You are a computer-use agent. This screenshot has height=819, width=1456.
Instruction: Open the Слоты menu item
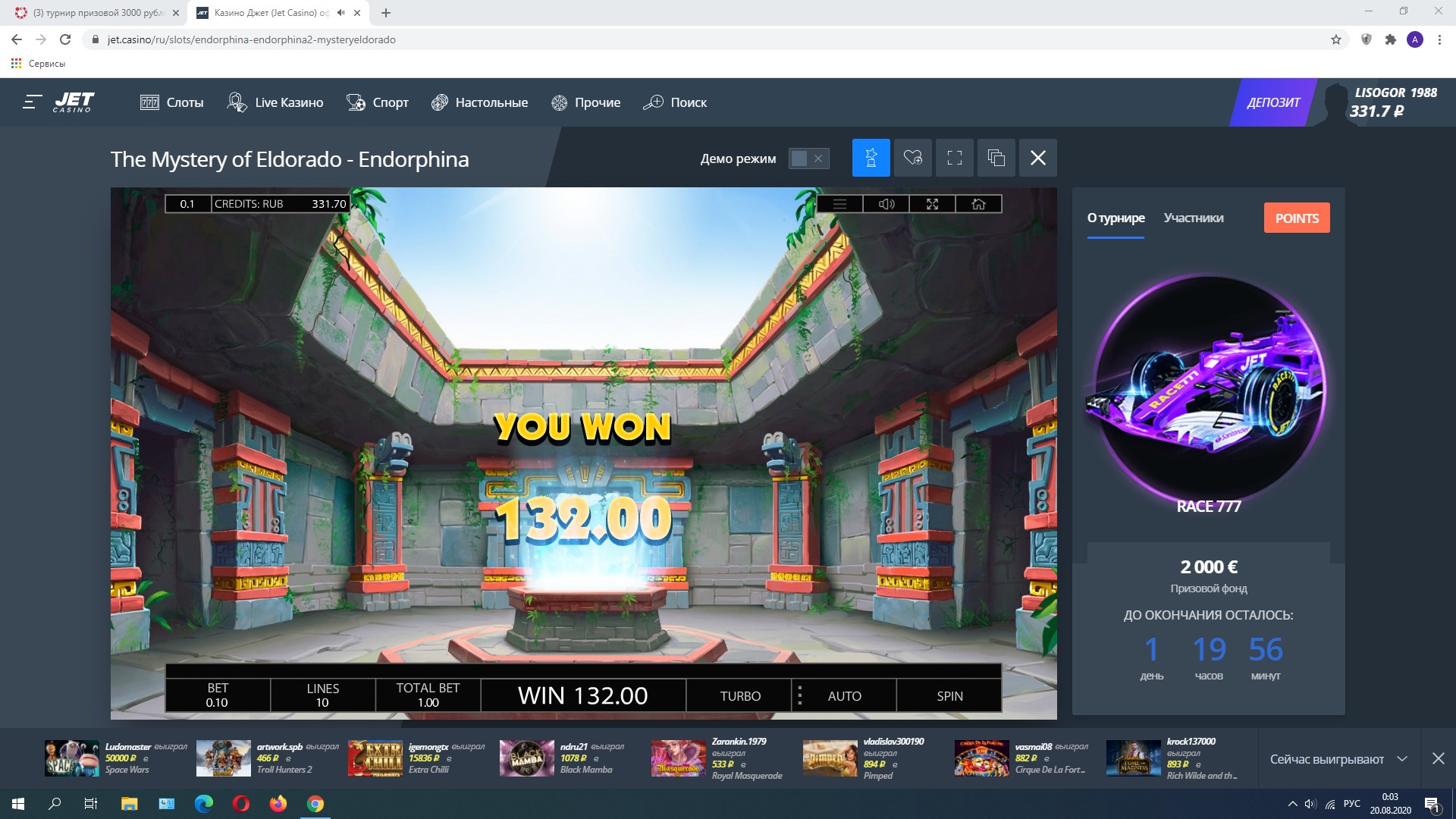click(172, 102)
